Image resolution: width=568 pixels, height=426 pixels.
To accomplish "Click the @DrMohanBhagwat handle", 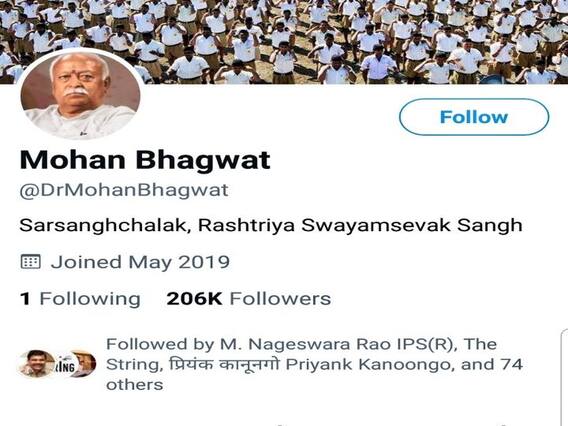I will click(124, 190).
